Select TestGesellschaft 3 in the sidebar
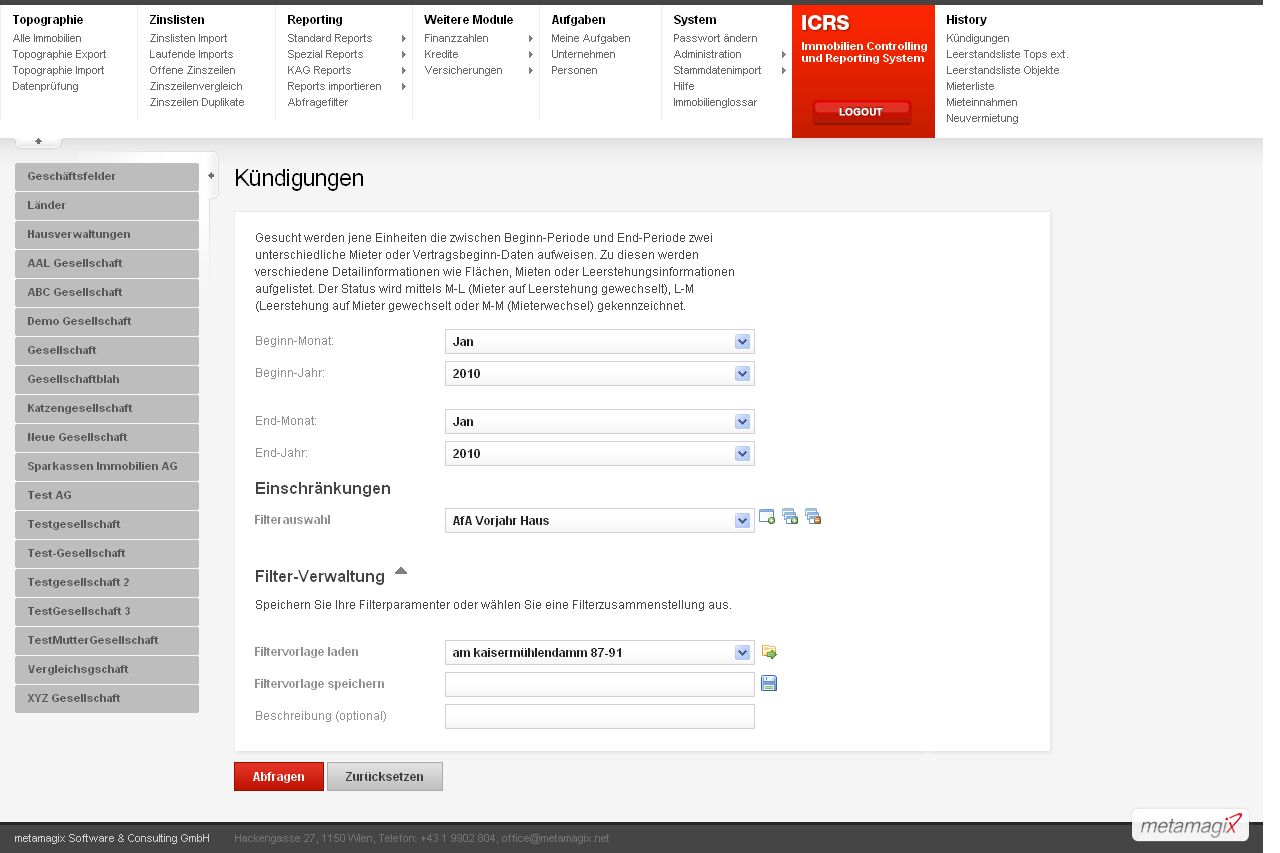 click(107, 611)
